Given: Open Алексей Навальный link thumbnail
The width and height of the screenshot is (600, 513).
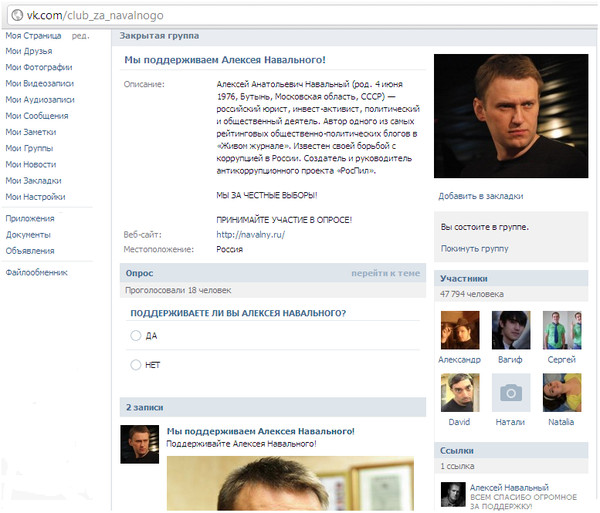Looking at the screenshot, I should (x=453, y=494).
